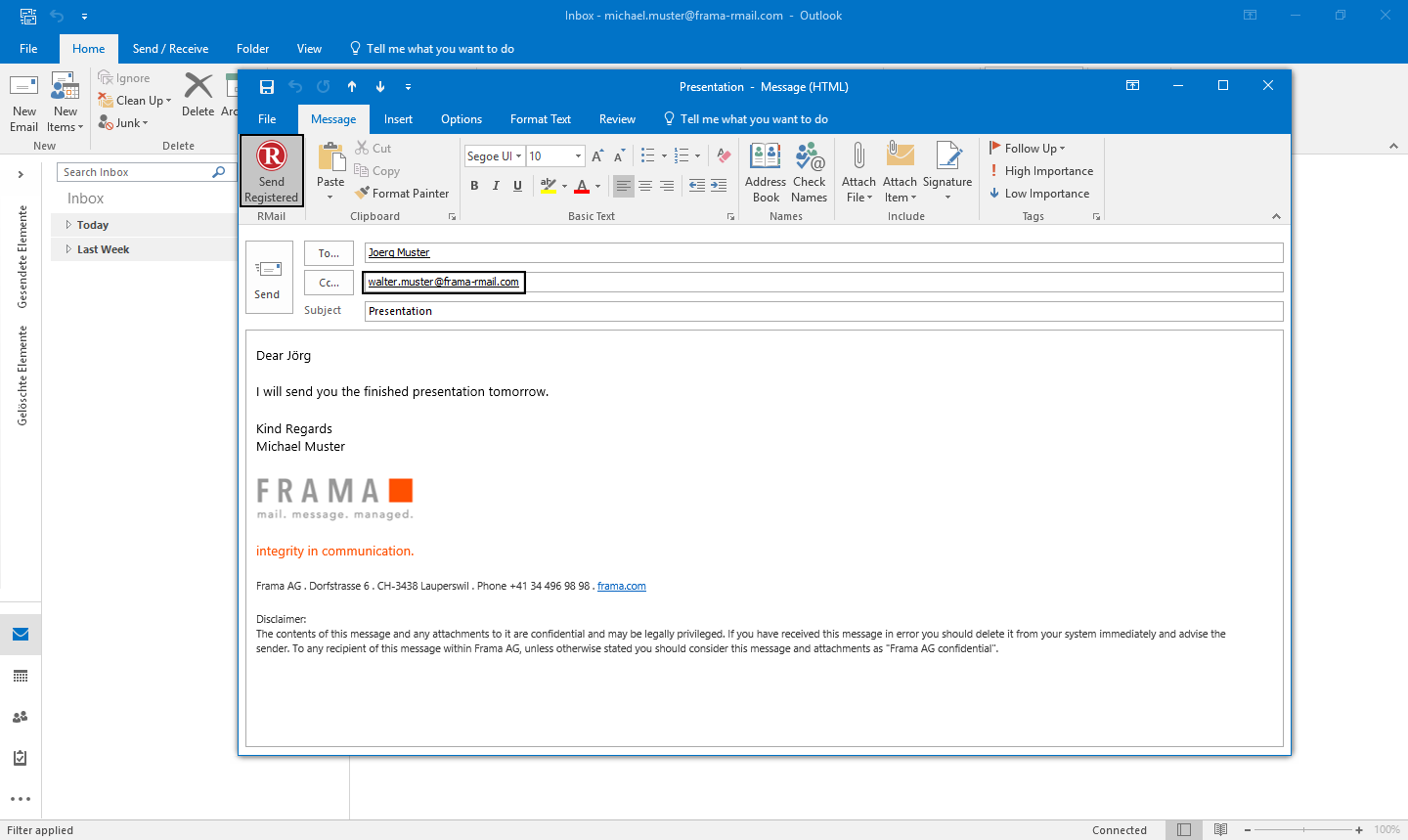Viewport: 1408px width, 840px height.
Task: Open People view in navigation bar
Action: (21, 717)
